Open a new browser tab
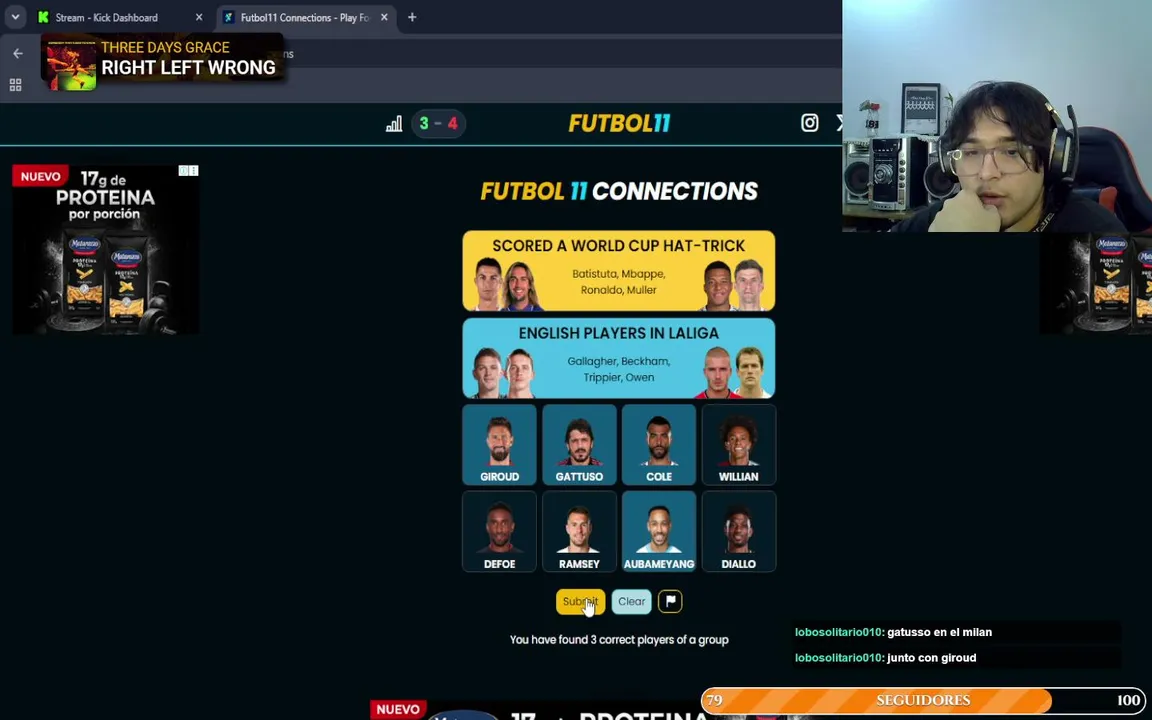The width and height of the screenshot is (1152, 720). click(x=412, y=17)
